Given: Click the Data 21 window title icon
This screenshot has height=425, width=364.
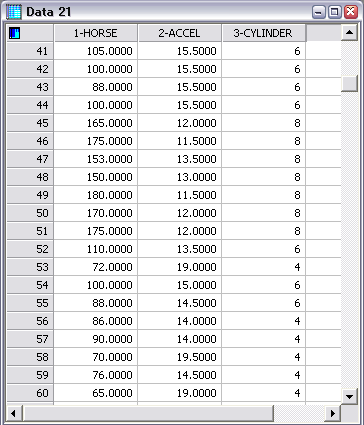Looking at the screenshot, I should pos(14,12).
